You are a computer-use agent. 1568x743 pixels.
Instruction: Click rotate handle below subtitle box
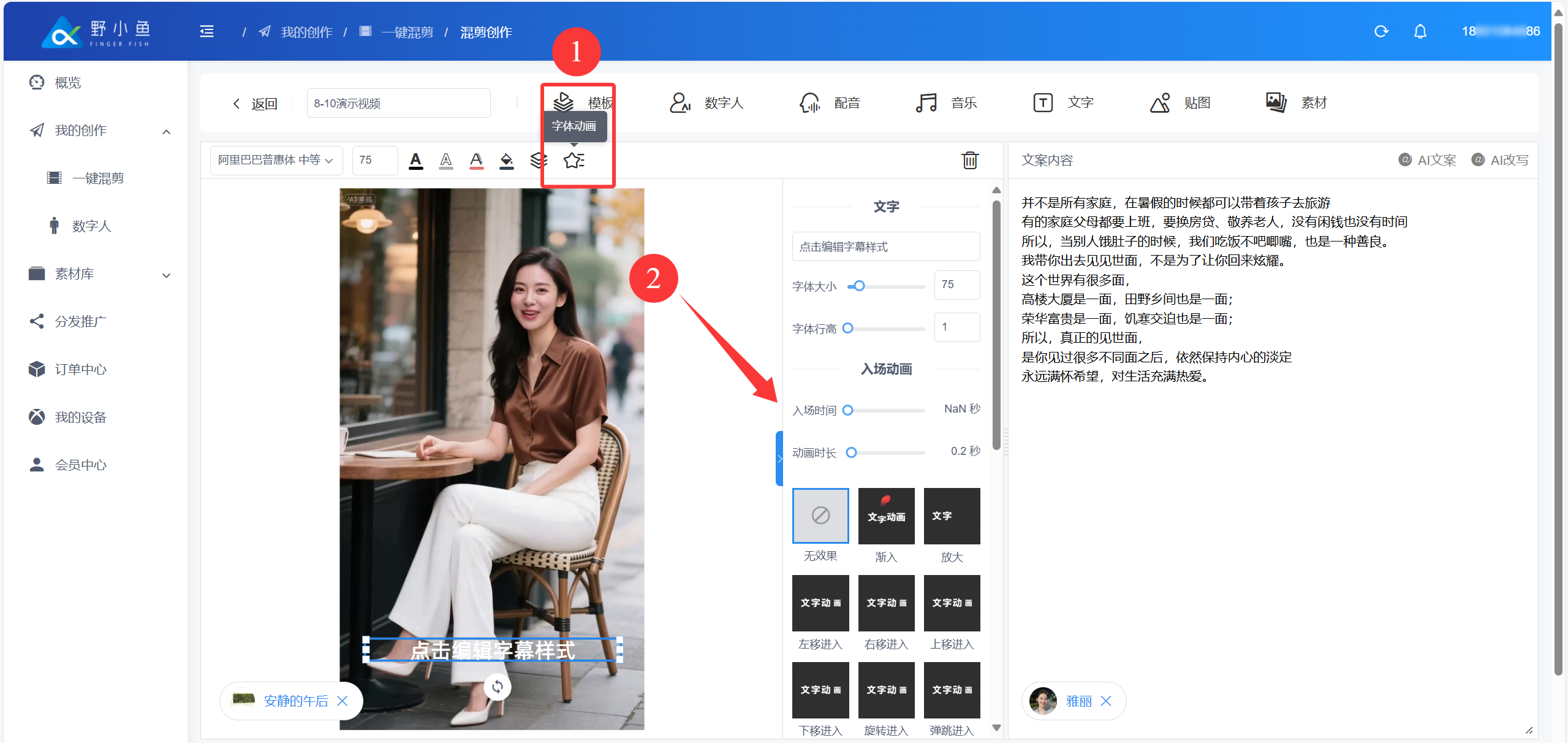click(497, 686)
